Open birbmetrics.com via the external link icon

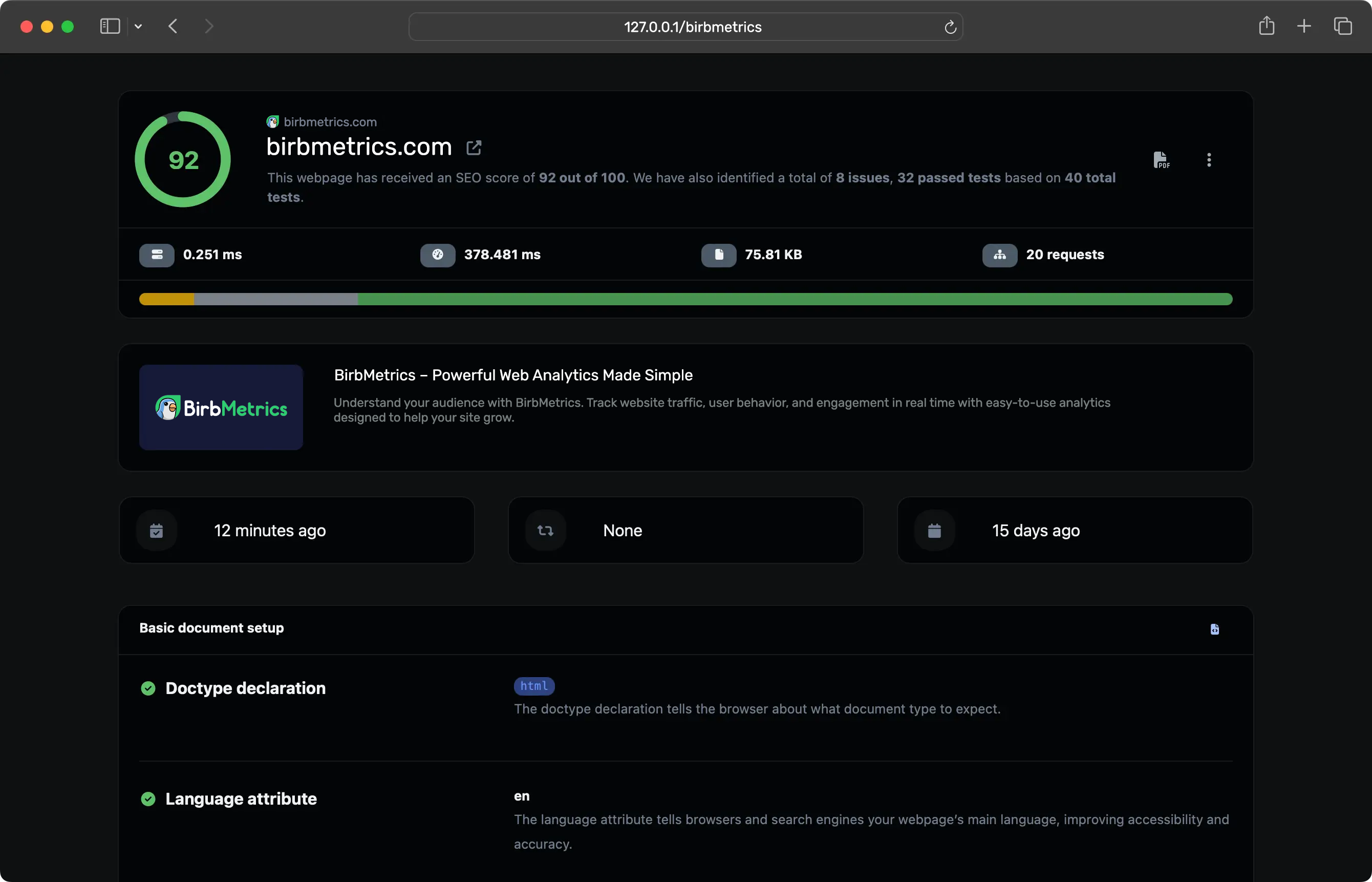pos(474,147)
